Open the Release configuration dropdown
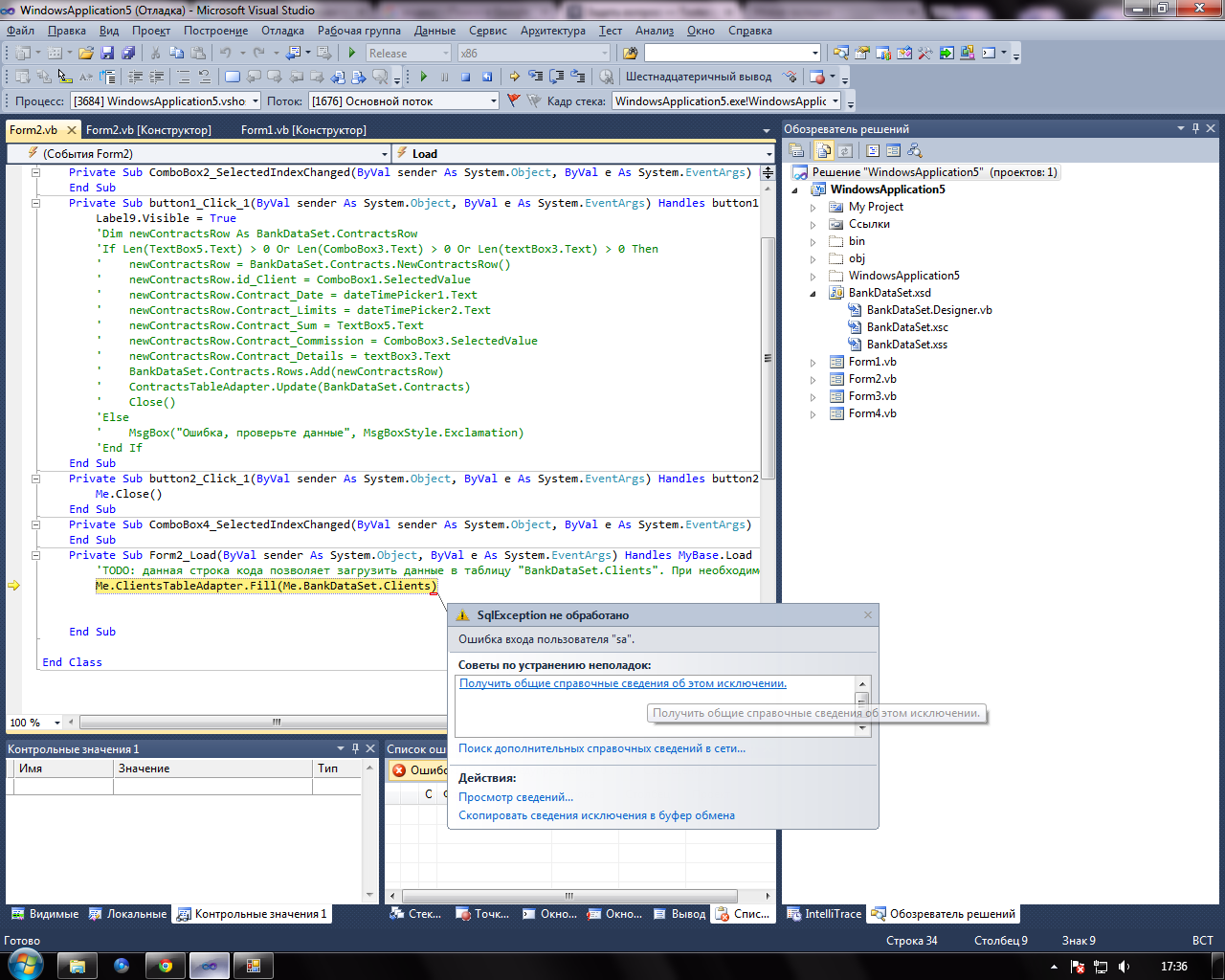The image size is (1225, 980). pyautogui.click(x=445, y=54)
